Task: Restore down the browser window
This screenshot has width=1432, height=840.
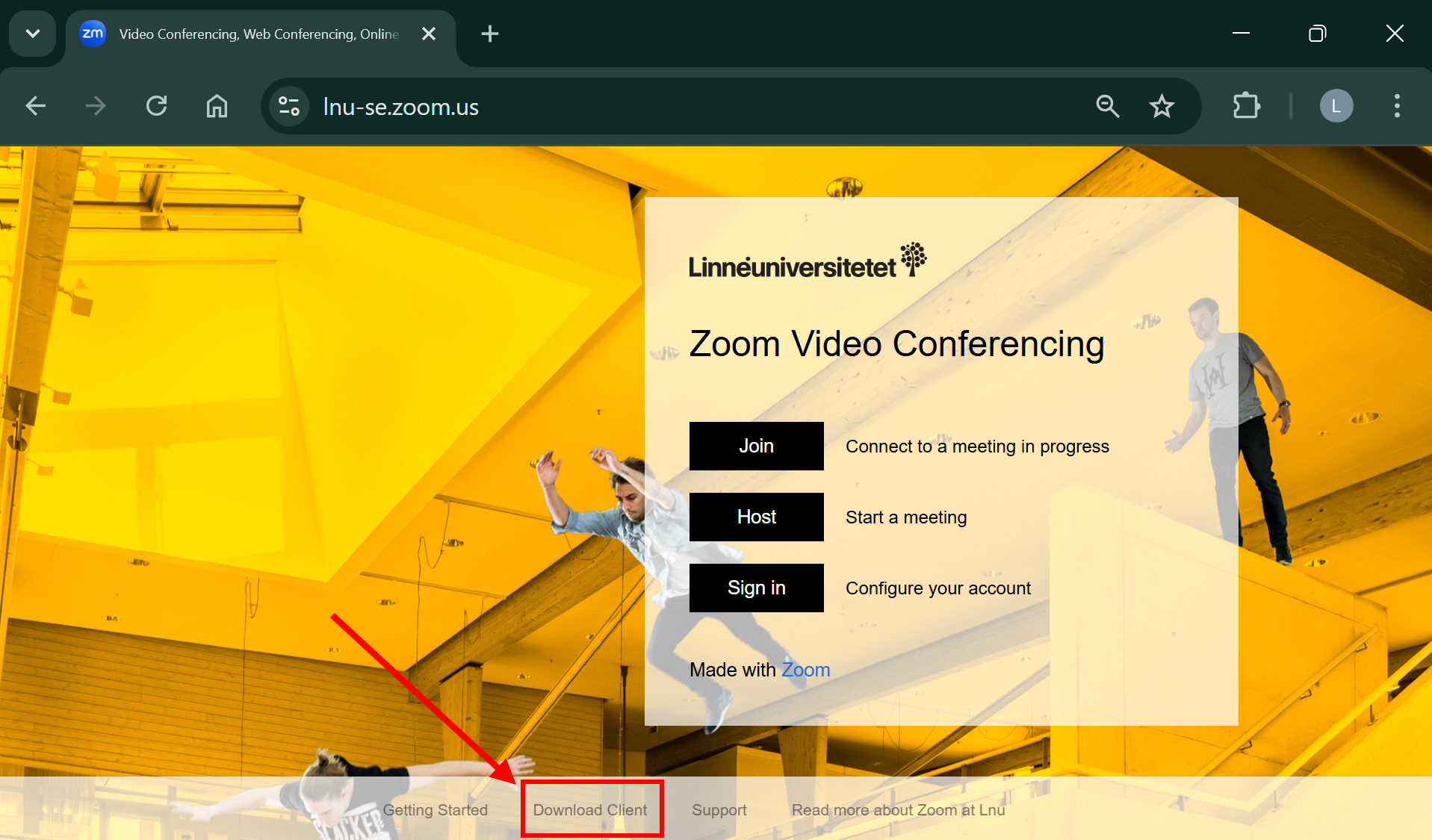Action: coord(1318,34)
